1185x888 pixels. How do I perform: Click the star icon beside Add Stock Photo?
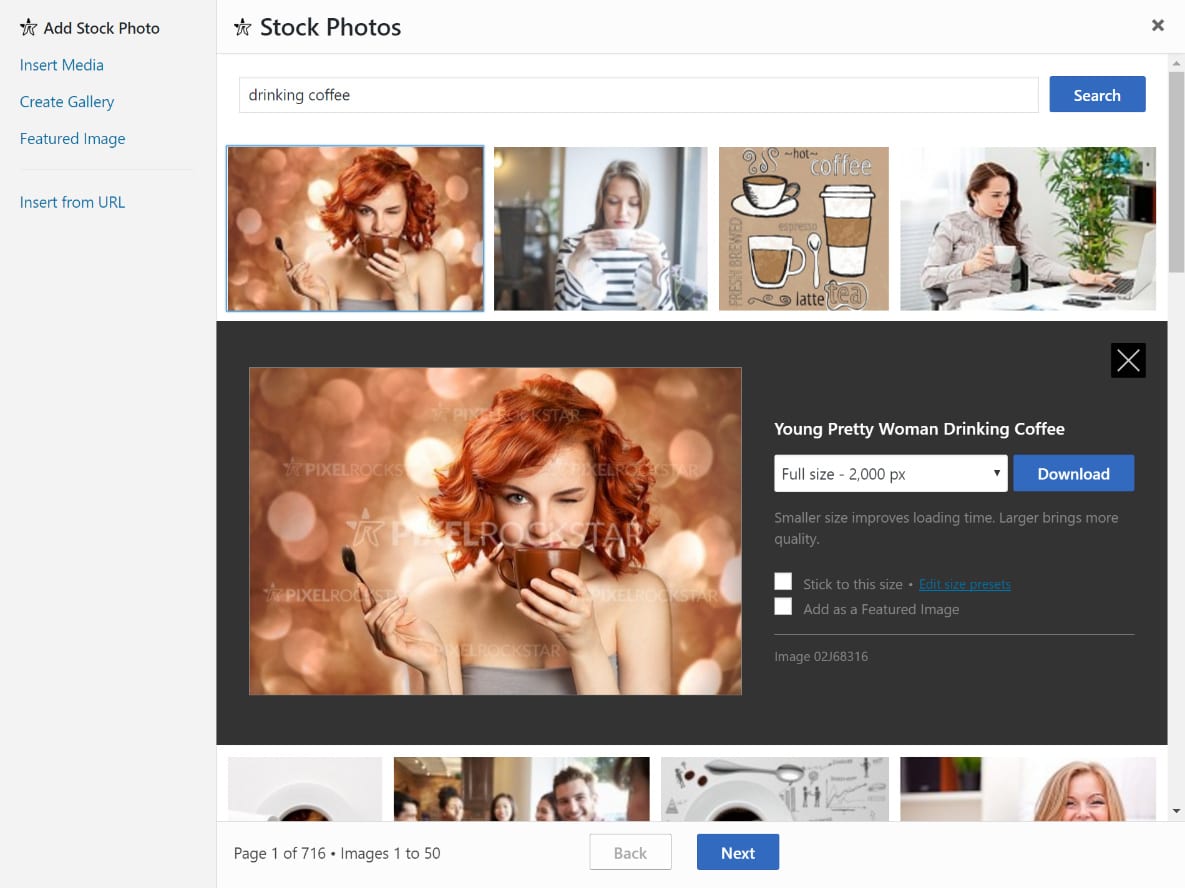pyautogui.click(x=27, y=27)
